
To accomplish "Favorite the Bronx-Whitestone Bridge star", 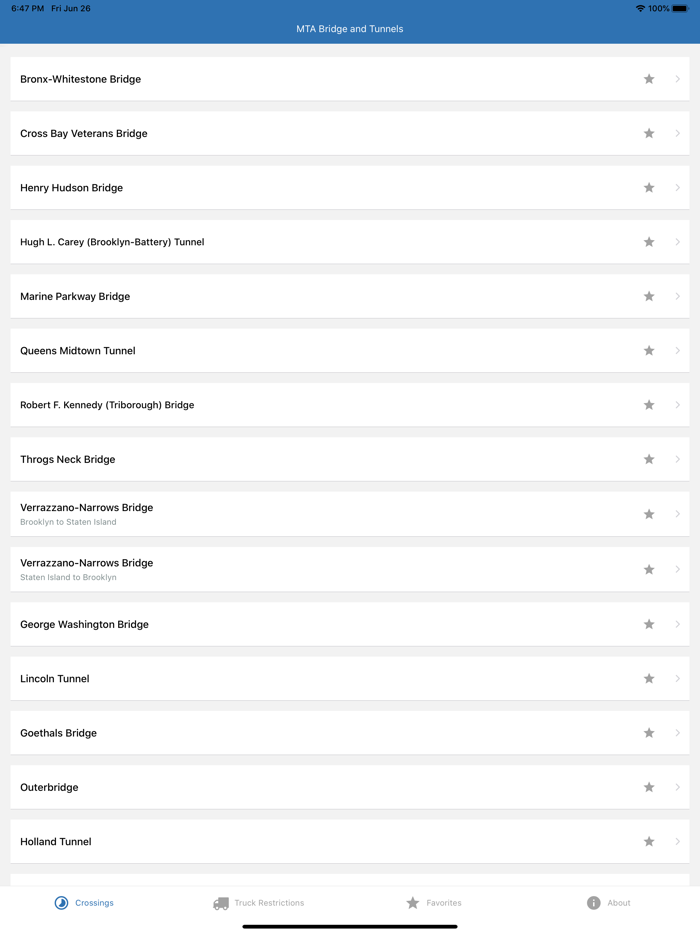I will (649, 79).
